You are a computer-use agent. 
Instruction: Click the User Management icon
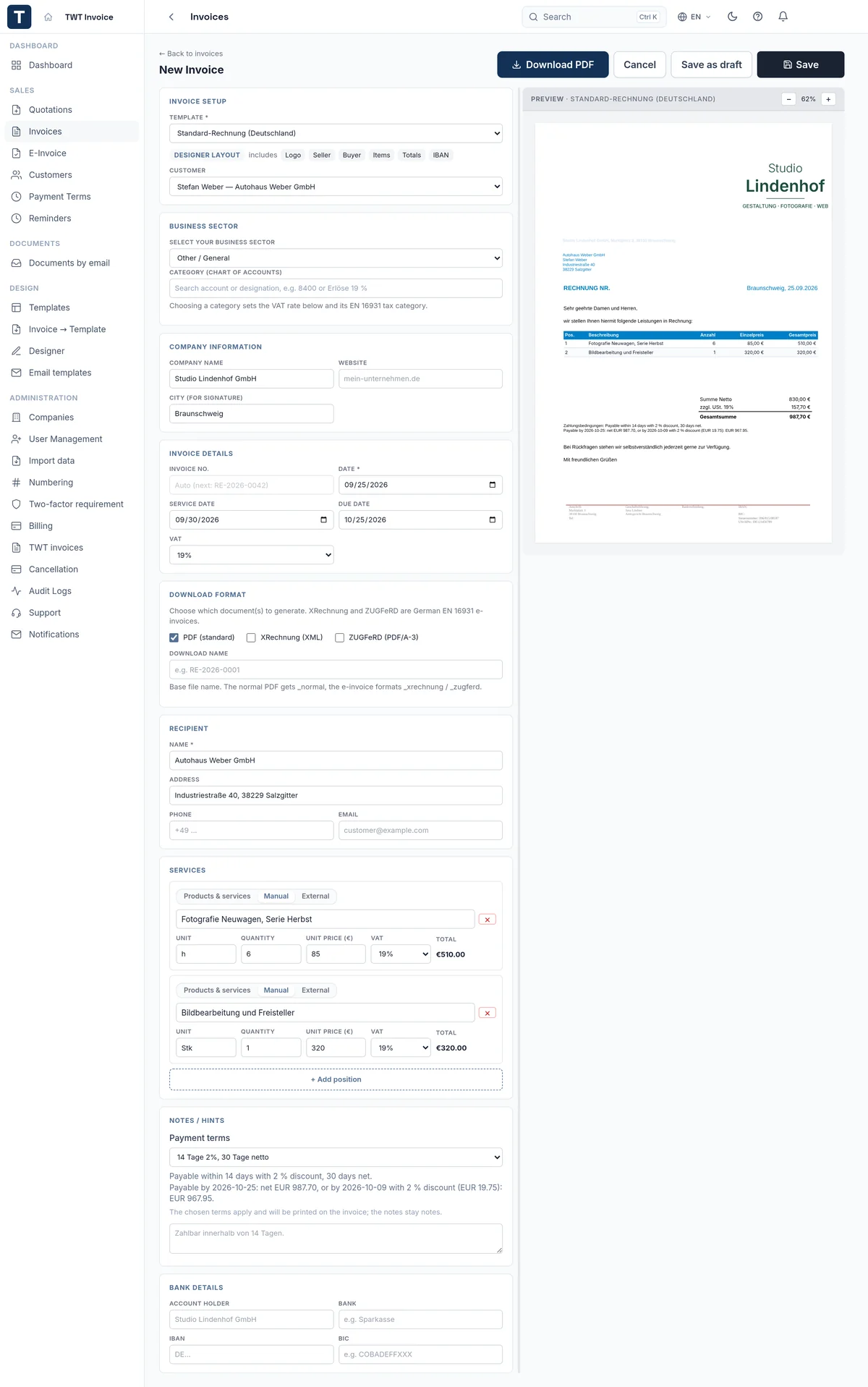pyautogui.click(x=17, y=439)
